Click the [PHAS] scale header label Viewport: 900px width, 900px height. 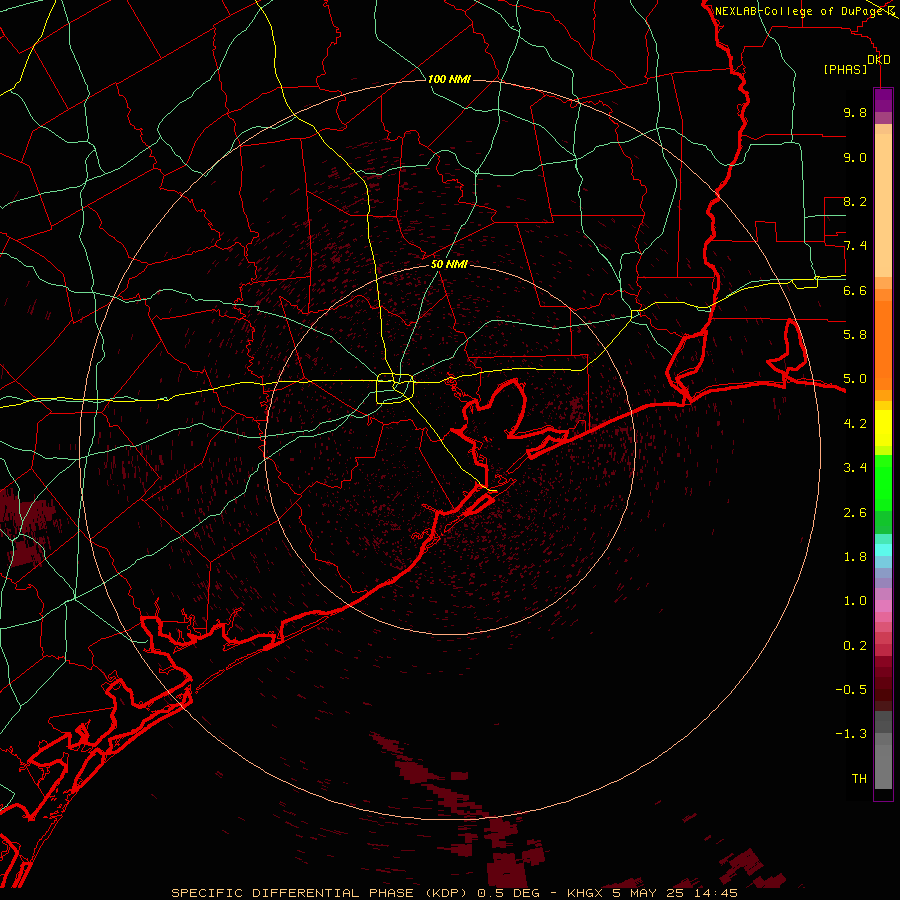tap(845, 69)
